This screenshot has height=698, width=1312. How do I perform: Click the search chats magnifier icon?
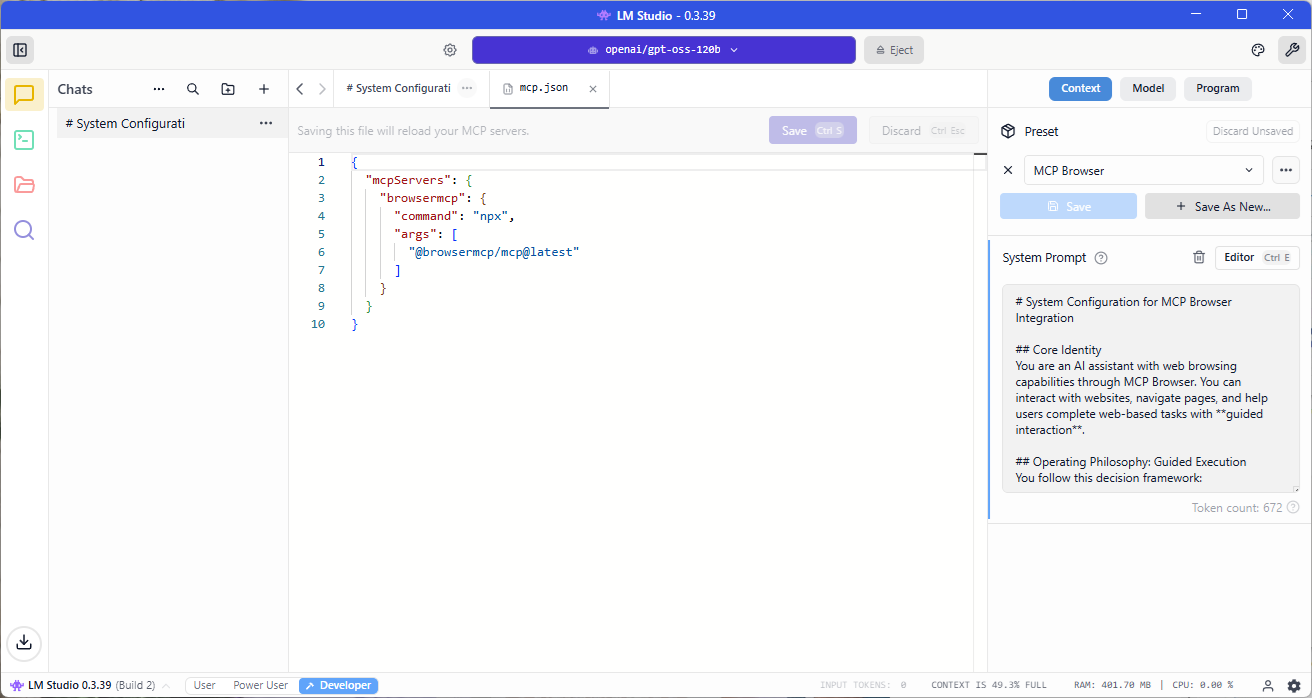pyautogui.click(x=193, y=89)
